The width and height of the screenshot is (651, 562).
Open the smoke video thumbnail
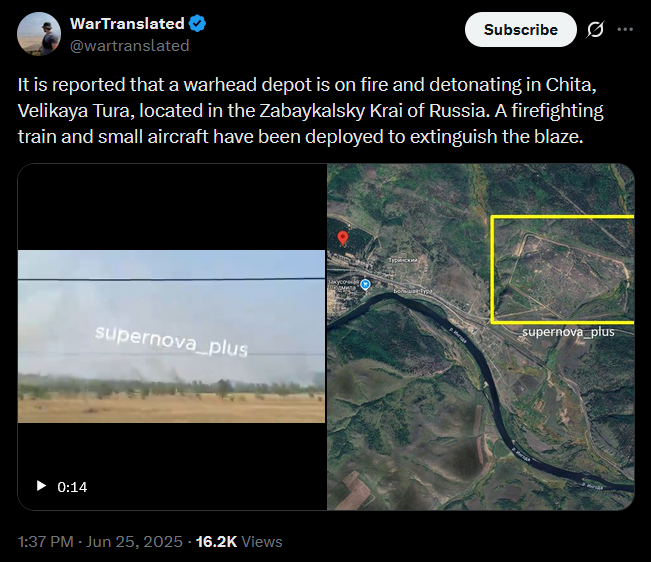171,336
